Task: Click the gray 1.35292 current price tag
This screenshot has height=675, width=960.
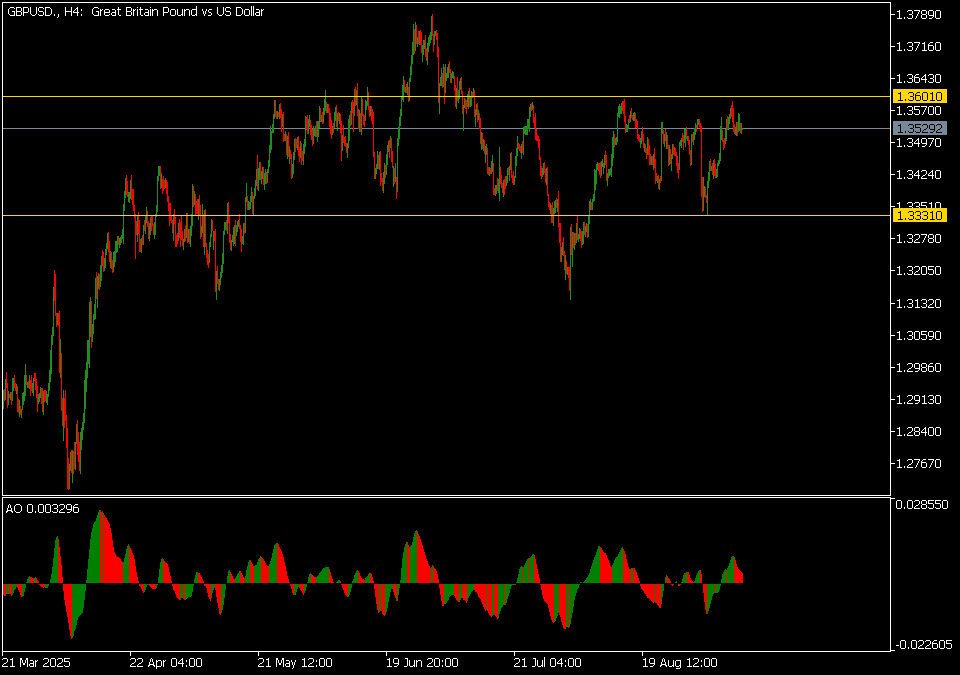Action: point(920,128)
